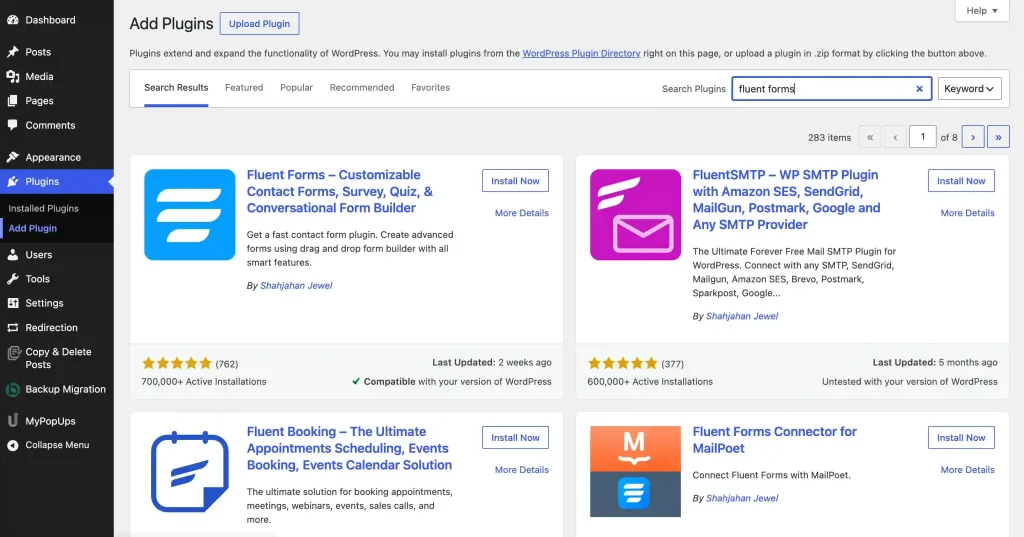Viewport: 1024px width, 537px height.
Task: Click the '283 items' count text
Action: [829, 138]
